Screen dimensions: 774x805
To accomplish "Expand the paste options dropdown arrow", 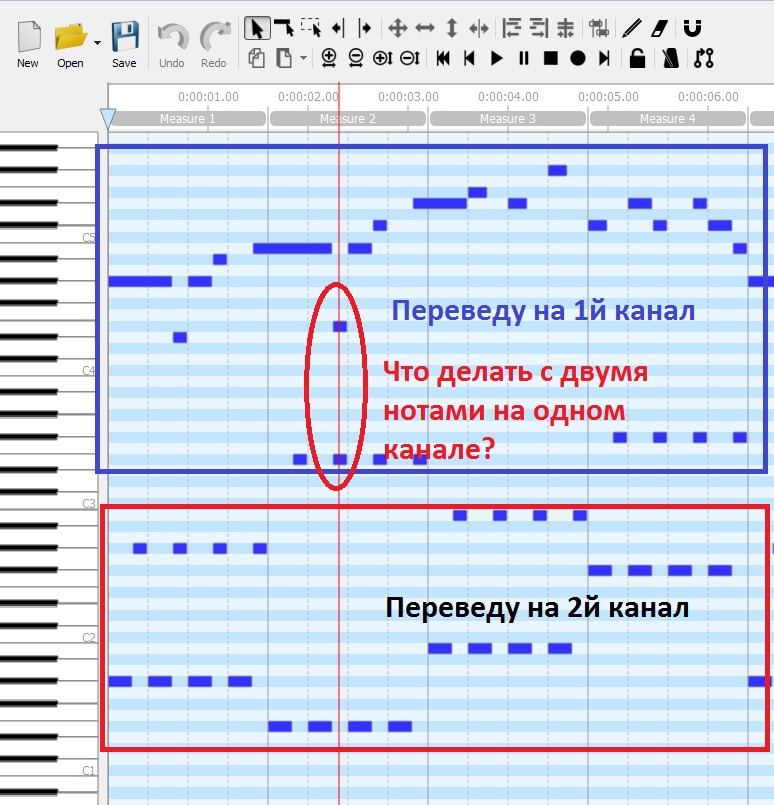I will click(303, 59).
